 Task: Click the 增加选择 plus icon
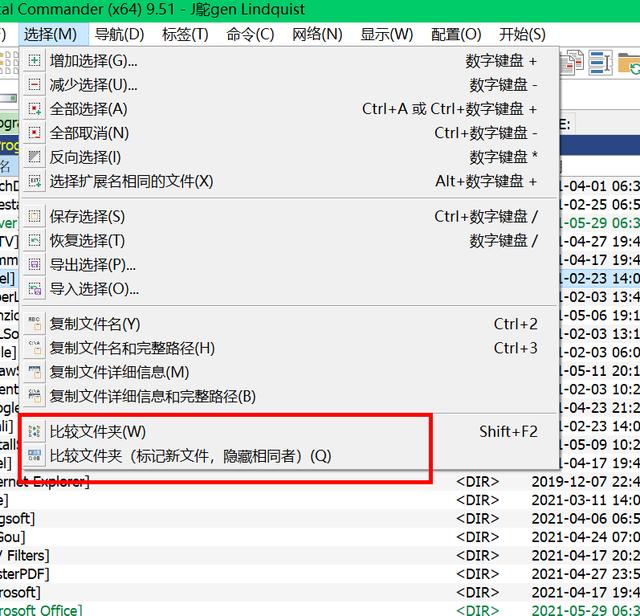click(35, 61)
